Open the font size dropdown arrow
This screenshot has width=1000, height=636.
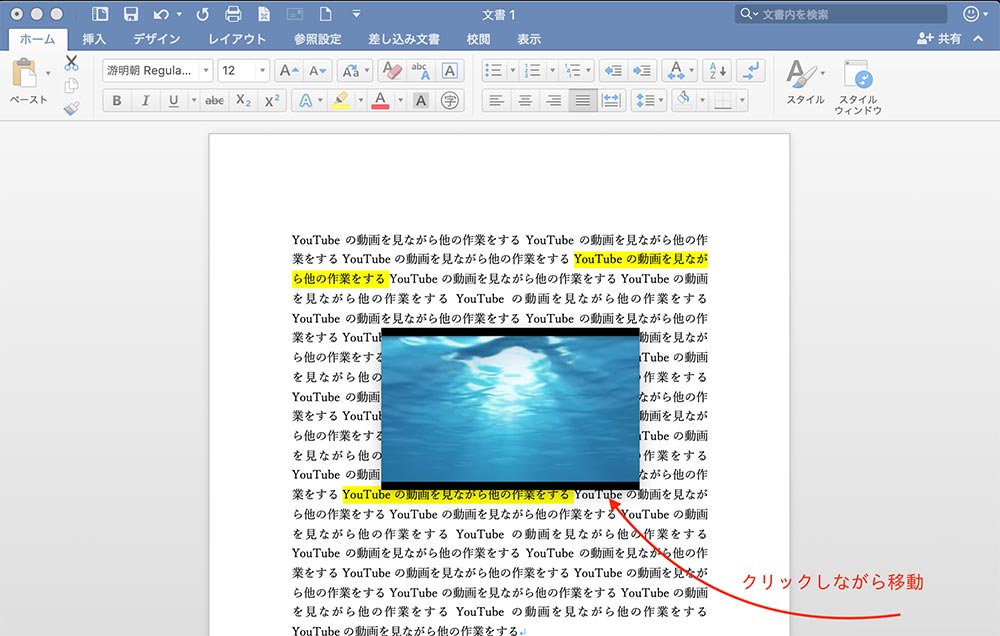pyautogui.click(x=262, y=70)
